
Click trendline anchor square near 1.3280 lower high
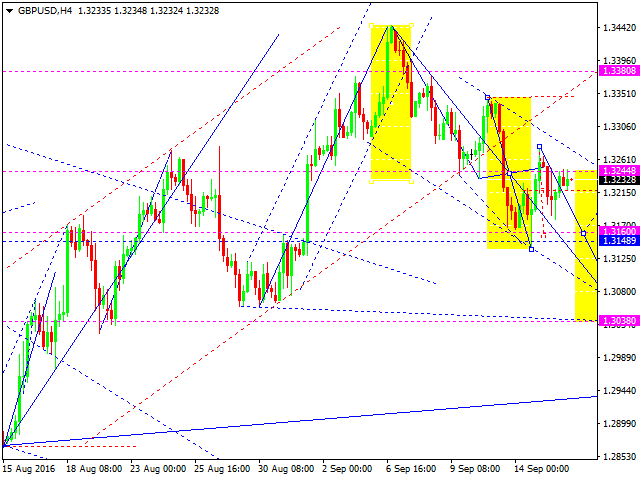click(x=539, y=146)
